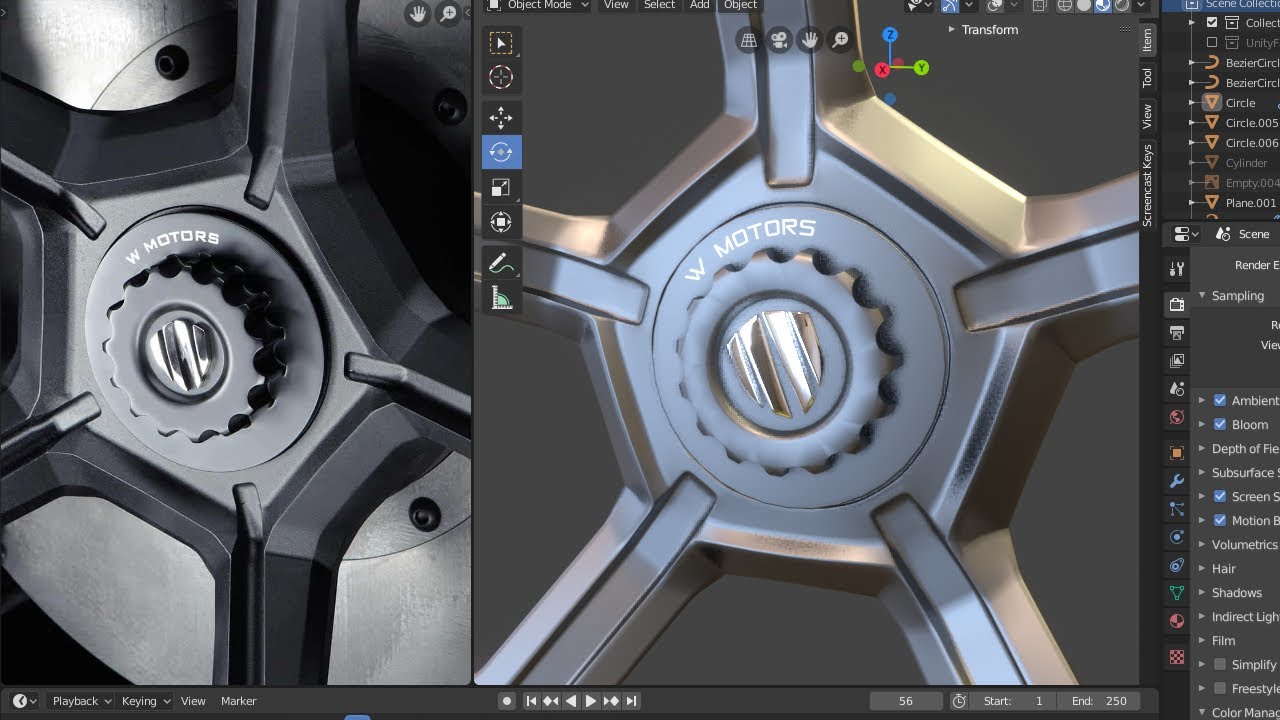Switch to the Item sidebar tab

(x=1147, y=41)
